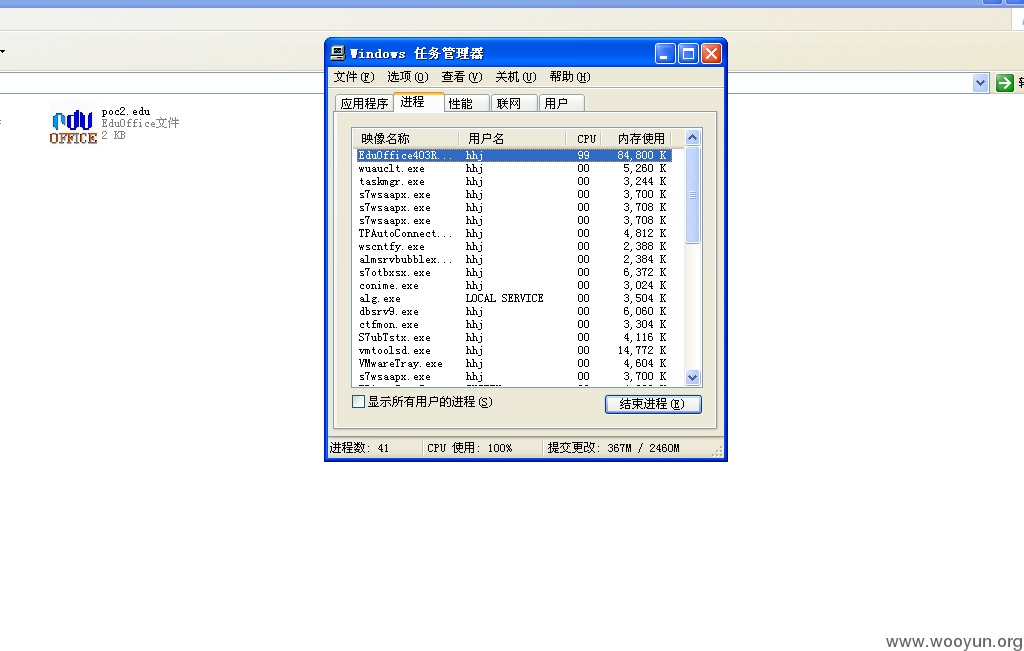Select the TPAutoConnect... process
This screenshot has width=1024, height=651.
click(405, 234)
